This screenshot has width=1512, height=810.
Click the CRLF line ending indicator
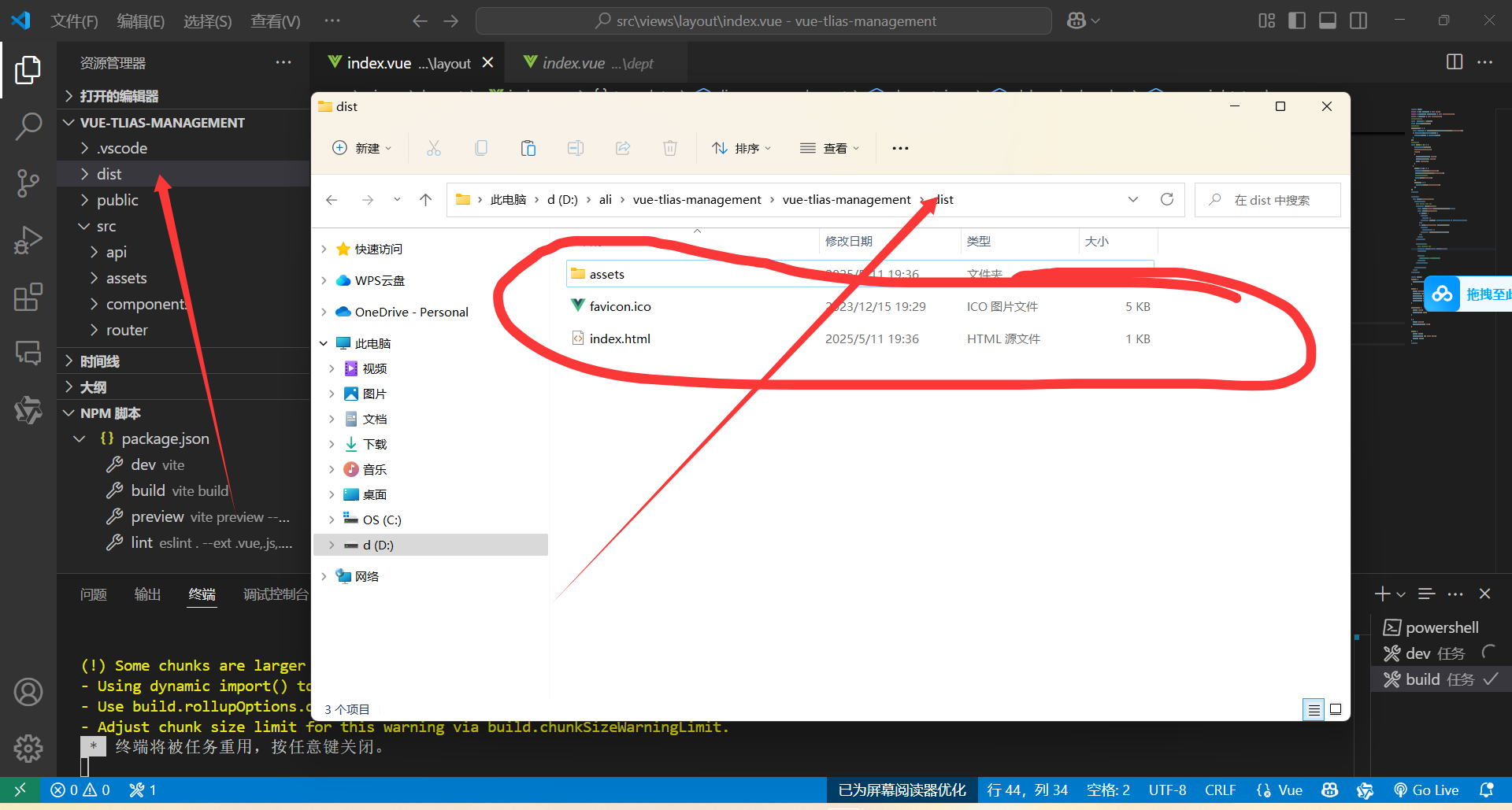point(1220,790)
